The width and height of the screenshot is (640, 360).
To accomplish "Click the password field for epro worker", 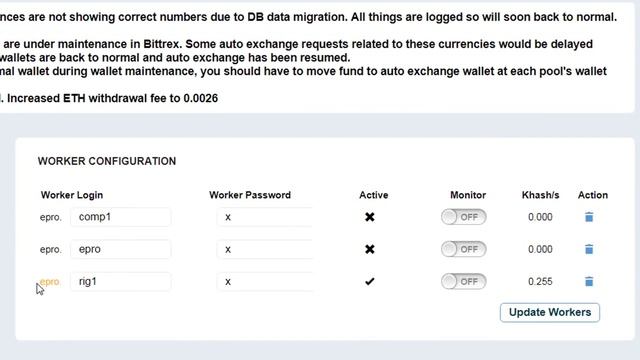I will [264, 249].
